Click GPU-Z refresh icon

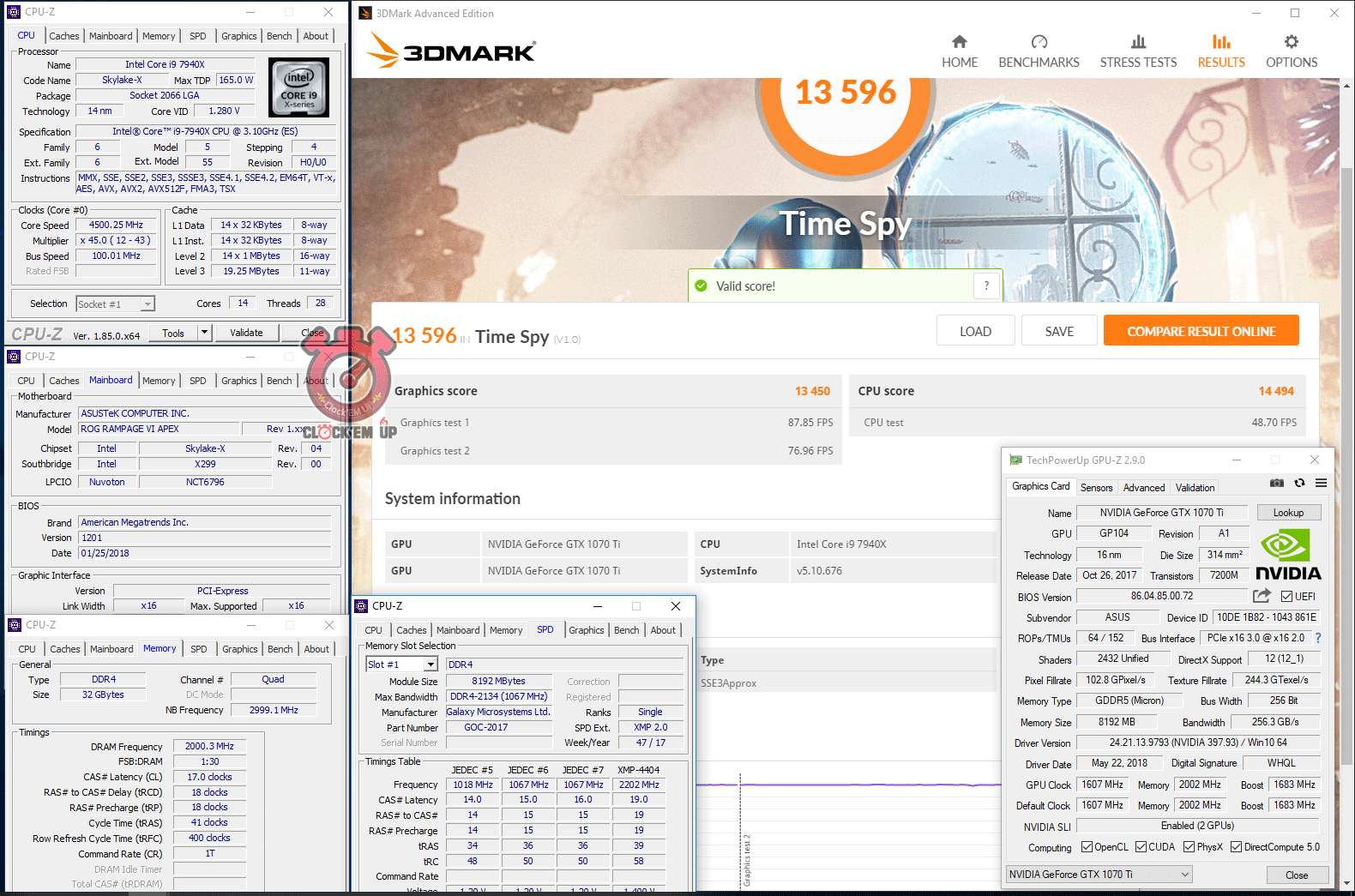(x=1299, y=484)
